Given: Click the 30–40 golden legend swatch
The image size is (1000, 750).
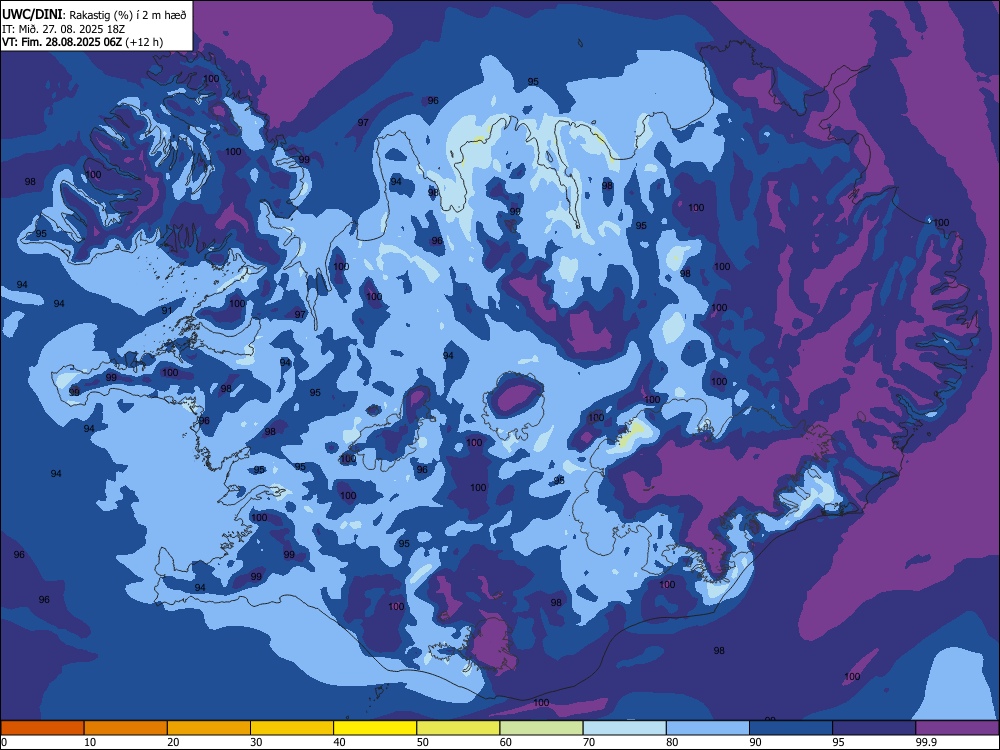Looking at the screenshot, I should point(292,728).
